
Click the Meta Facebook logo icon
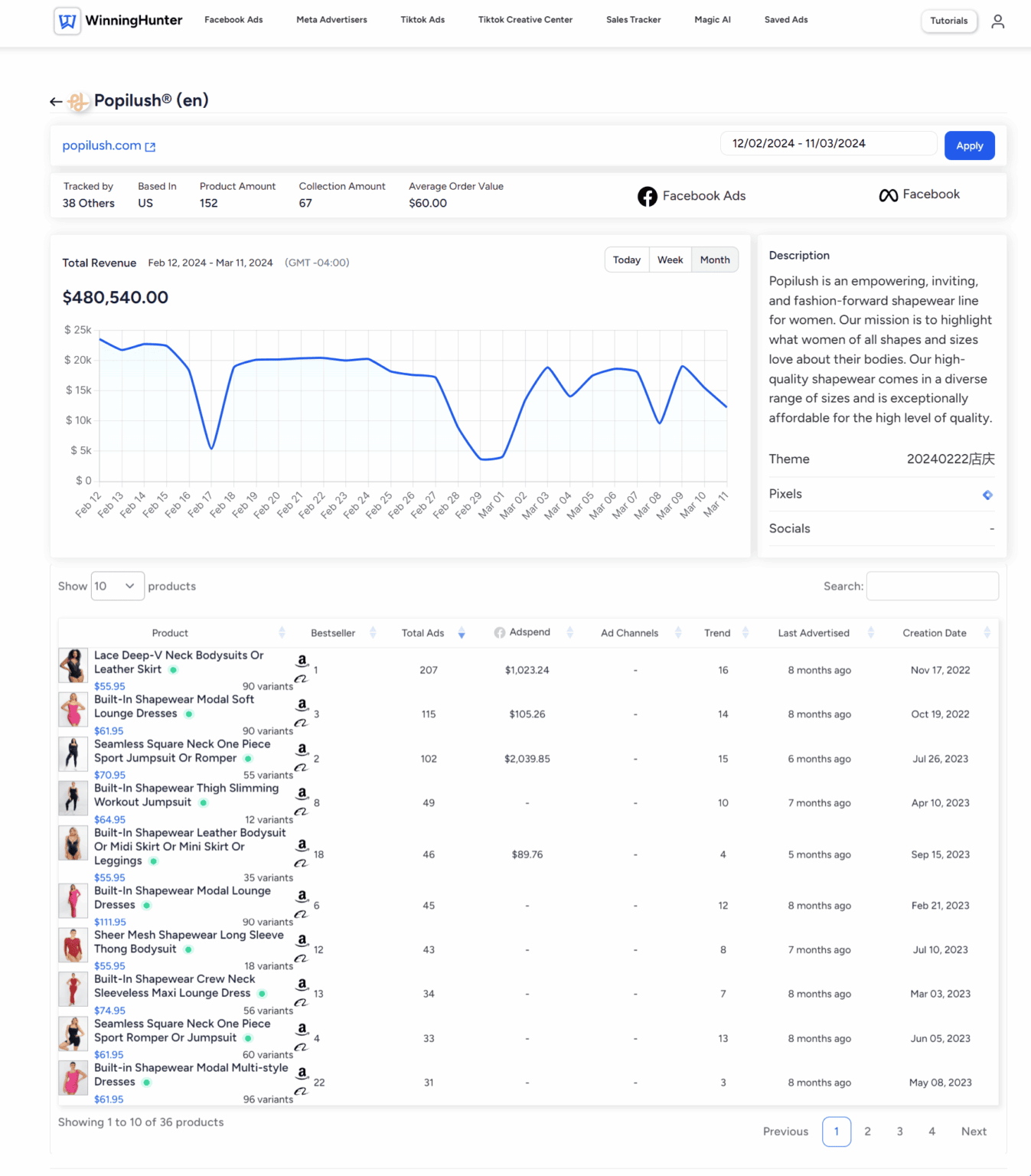click(x=888, y=196)
